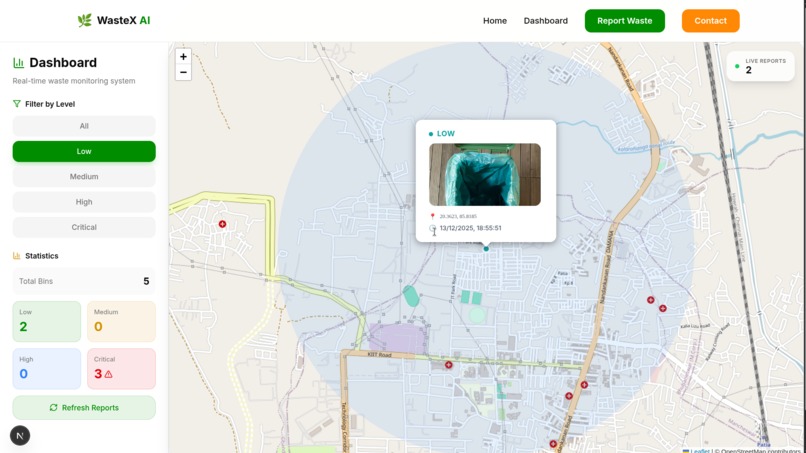
Task: Zoom out the map with minus button
Action: (x=183, y=72)
